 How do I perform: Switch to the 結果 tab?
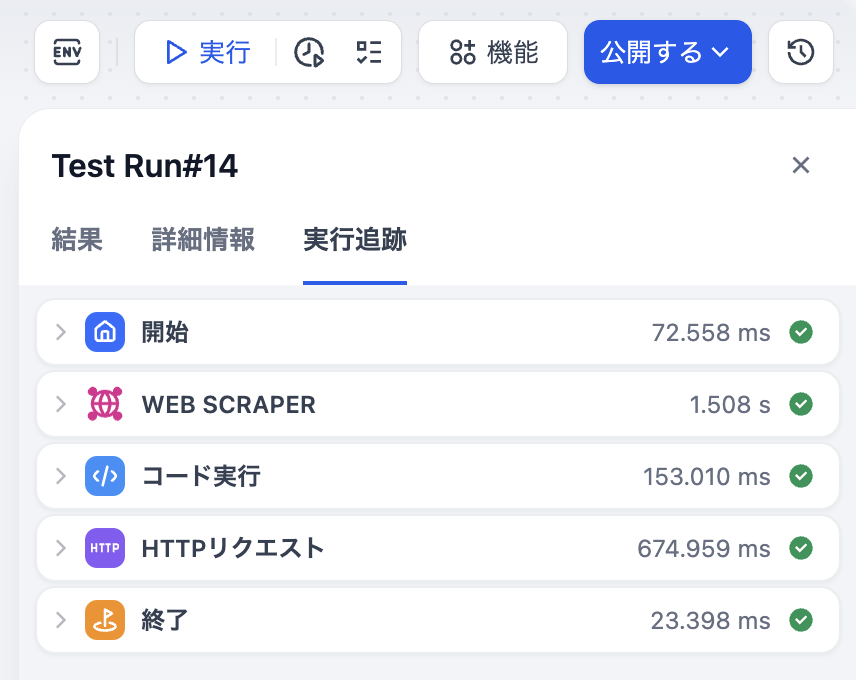[77, 240]
